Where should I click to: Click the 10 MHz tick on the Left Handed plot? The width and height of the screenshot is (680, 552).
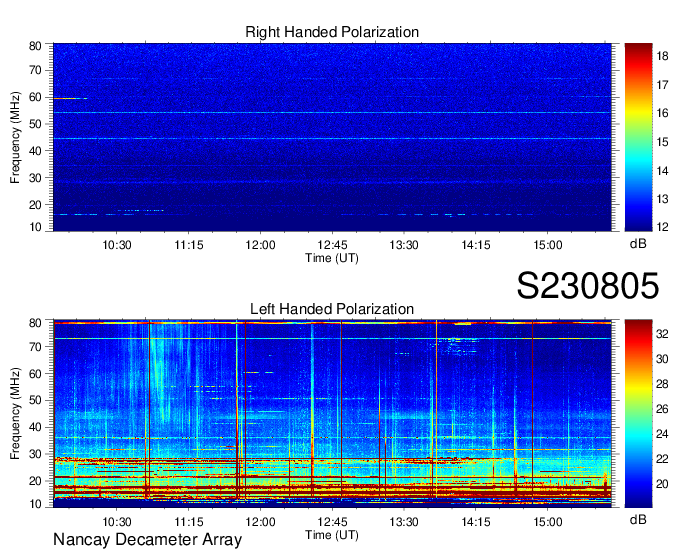point(35,504)
